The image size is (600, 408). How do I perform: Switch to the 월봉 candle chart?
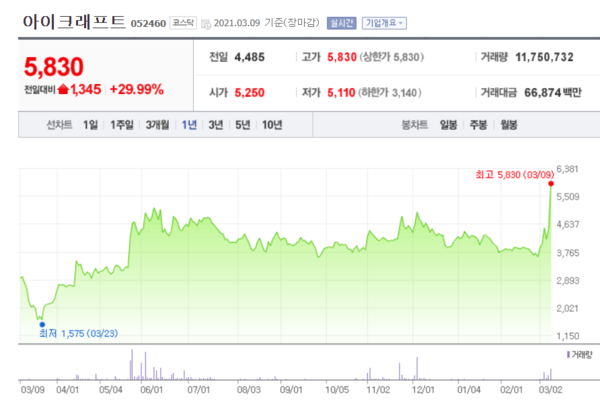[x=509, y=125]
